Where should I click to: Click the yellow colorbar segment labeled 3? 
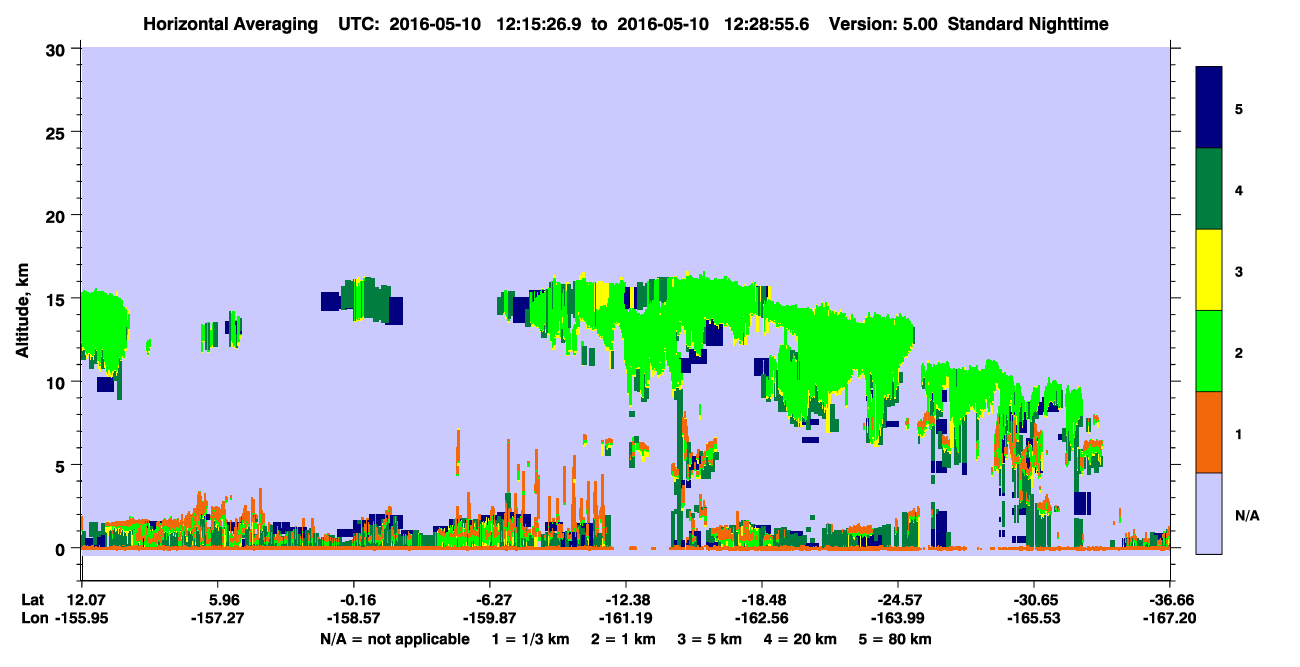click(x=1209, y=270)
